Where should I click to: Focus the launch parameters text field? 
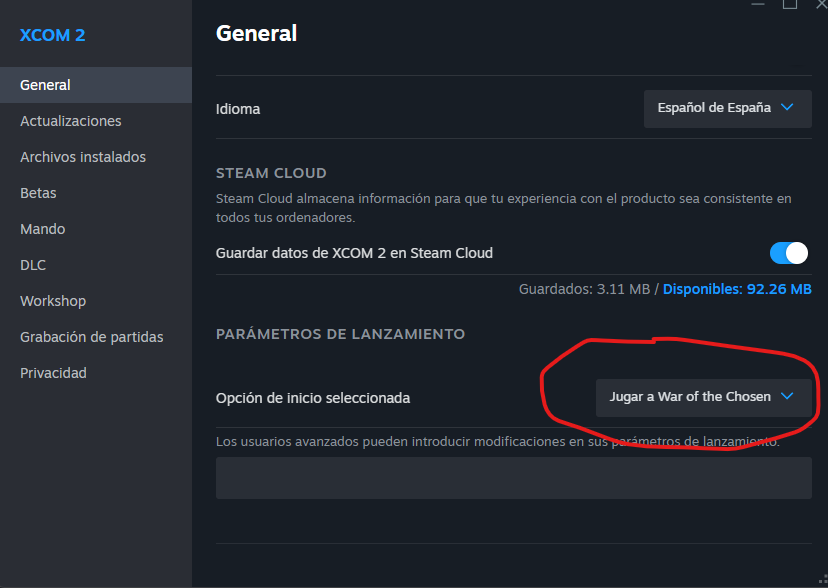tap(513, 478)
